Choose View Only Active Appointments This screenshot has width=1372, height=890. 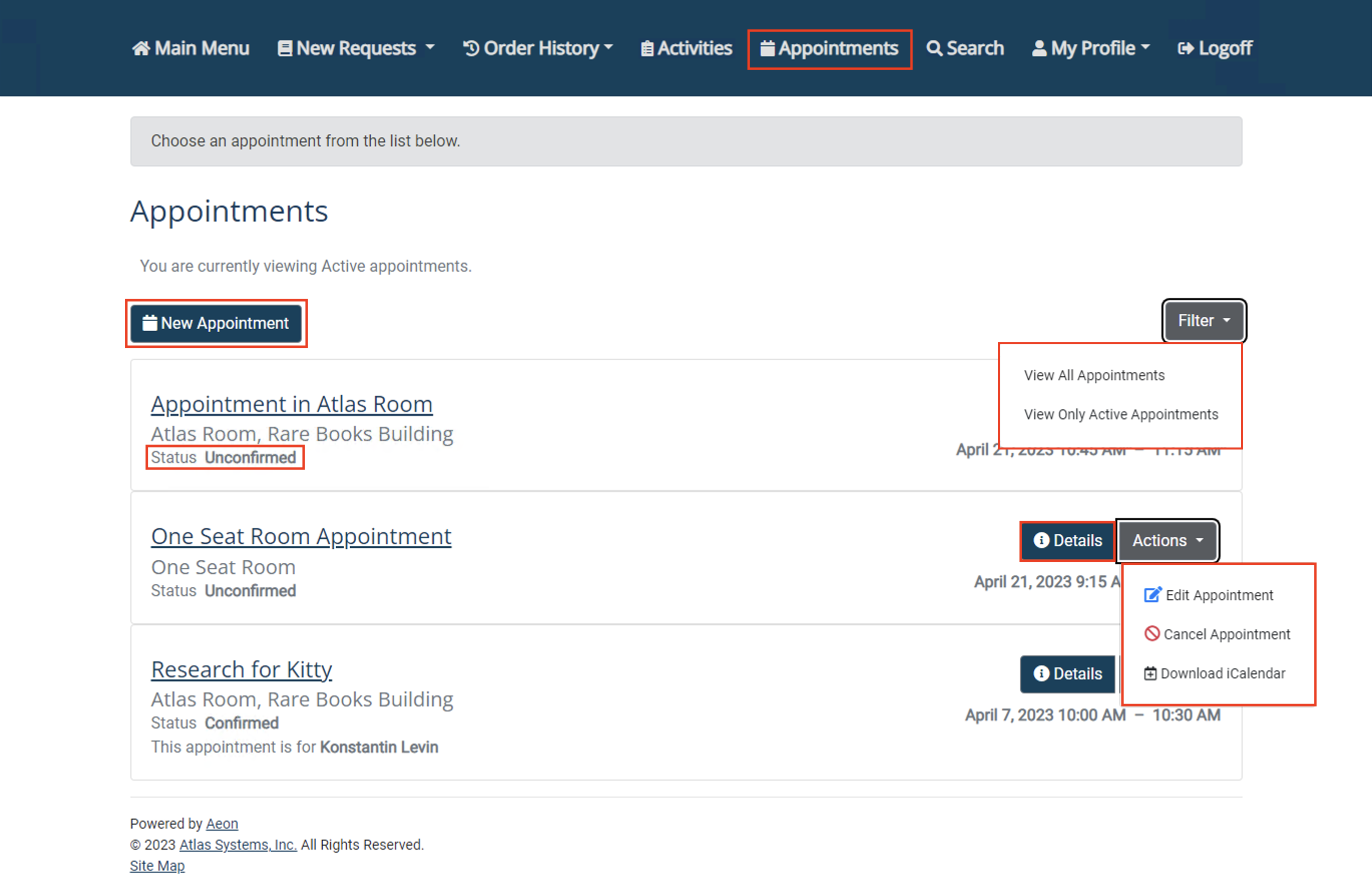[x=1120, y=414]
